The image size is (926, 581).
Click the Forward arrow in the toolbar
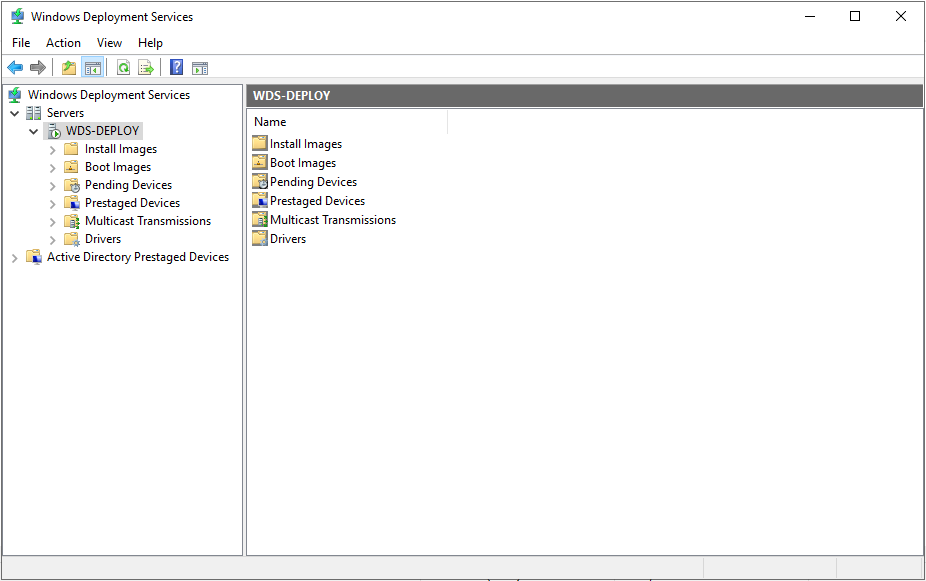(38, 68)
